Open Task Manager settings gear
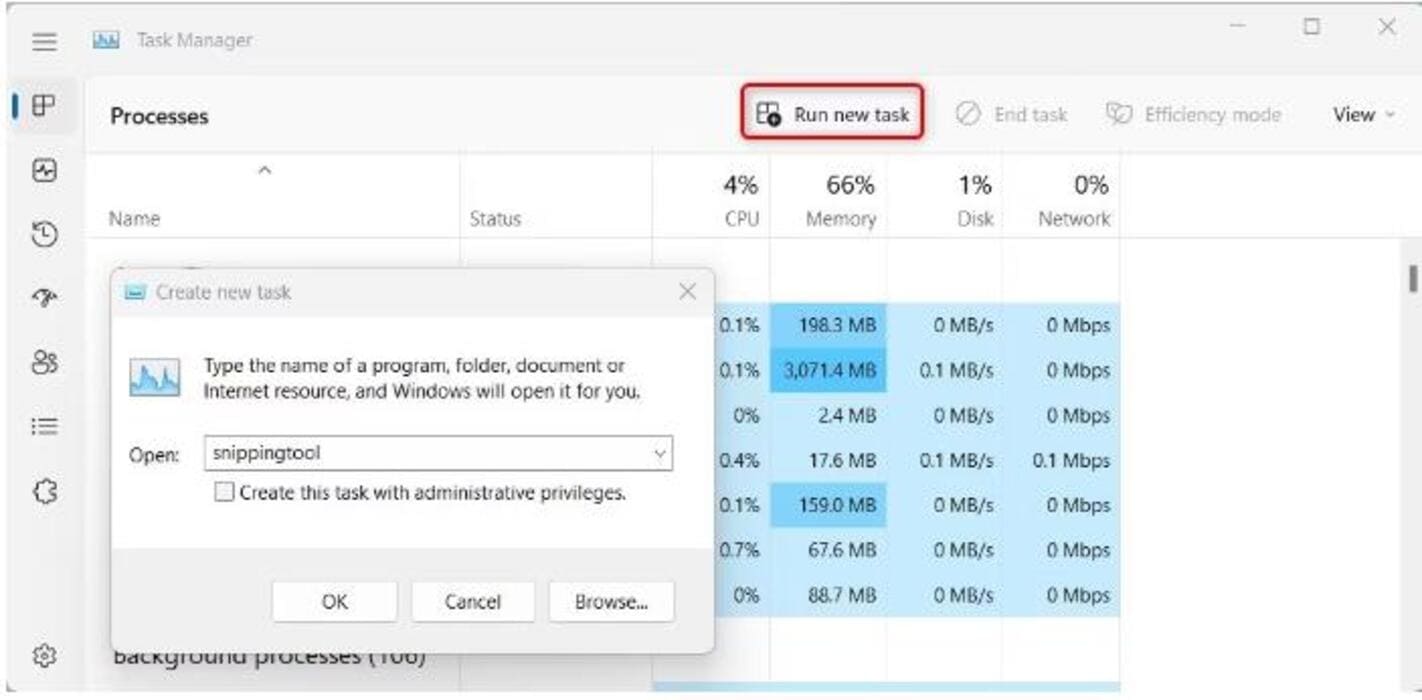This screenshot has height=700, width=1422. [x=44, y=656]
